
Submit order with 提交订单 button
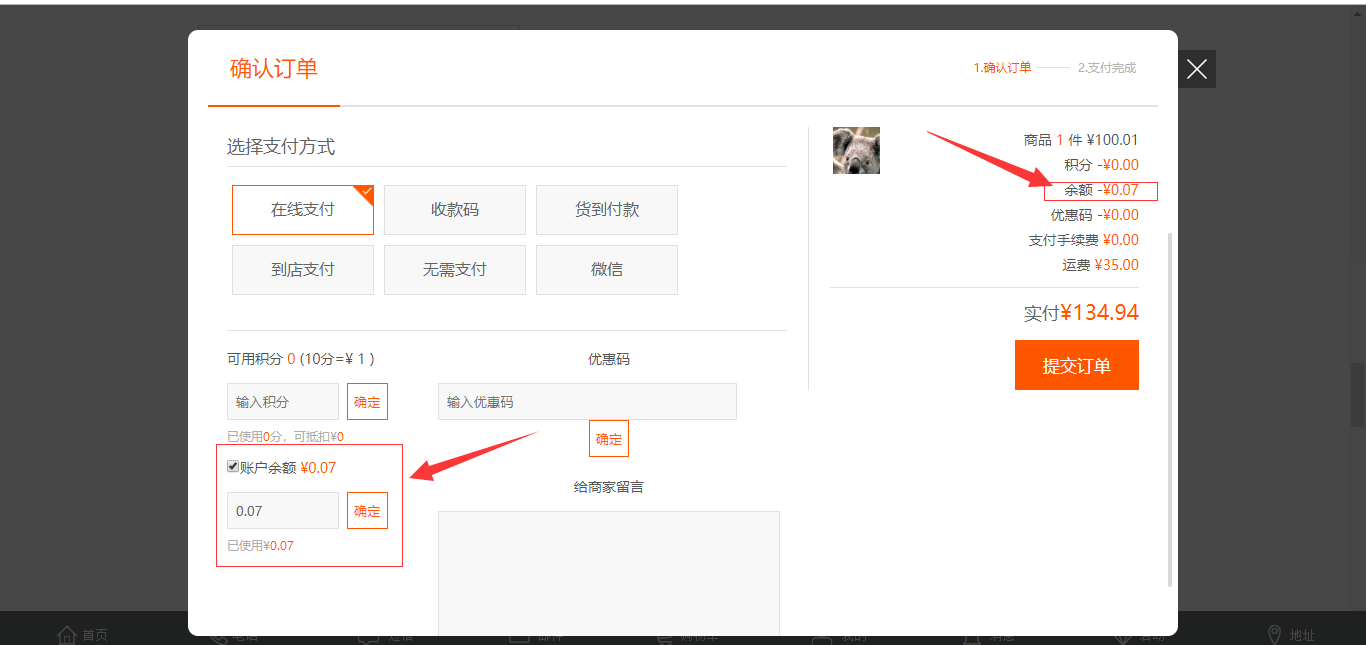(1076, 365)
